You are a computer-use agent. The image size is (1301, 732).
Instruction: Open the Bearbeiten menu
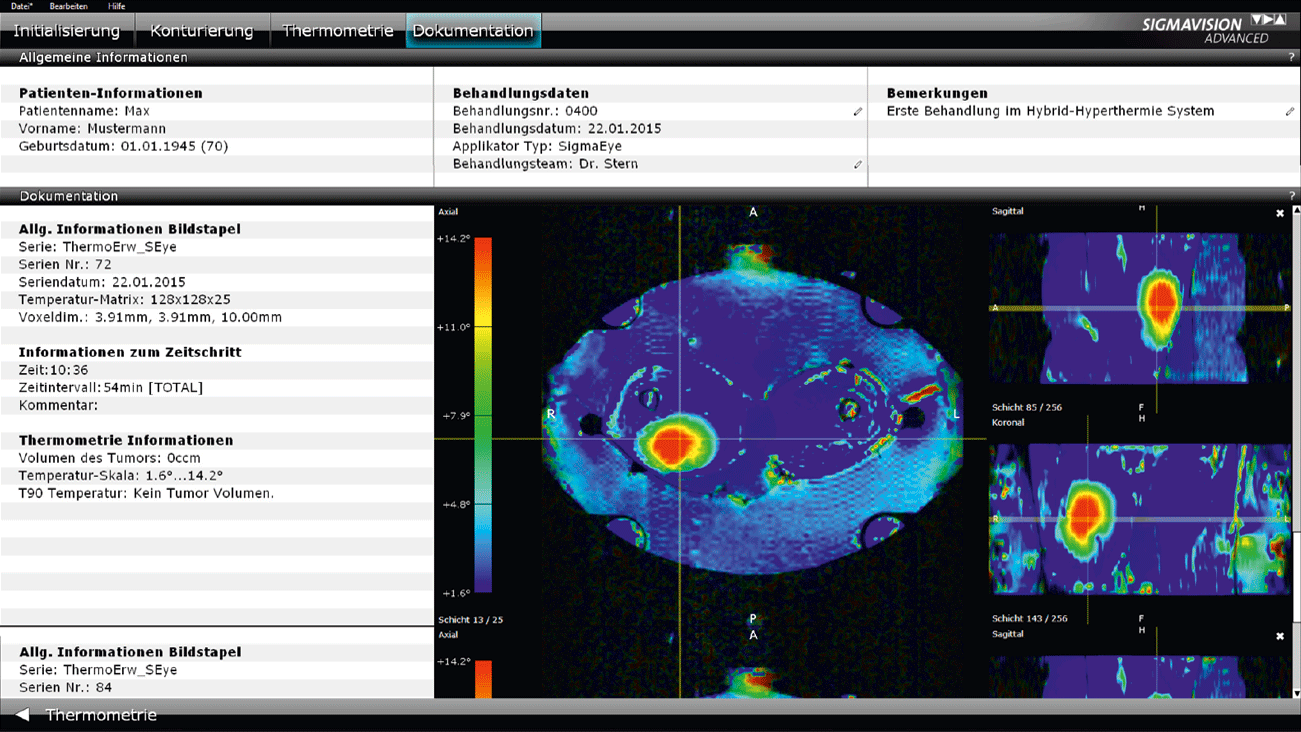pyautogui.click(x=69, y=6)
